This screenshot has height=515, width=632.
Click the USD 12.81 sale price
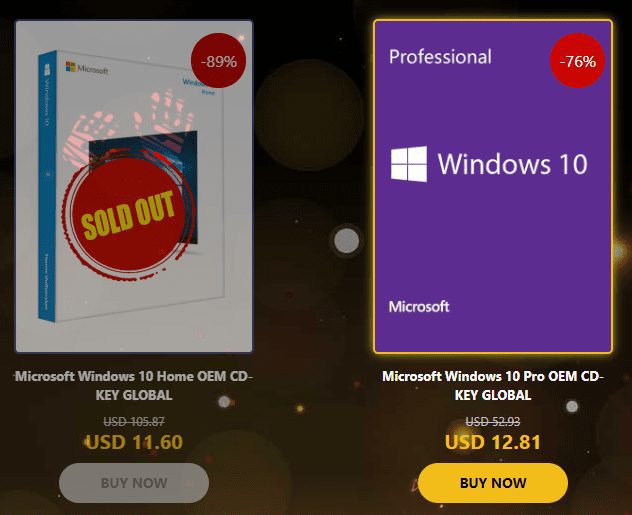493,442
